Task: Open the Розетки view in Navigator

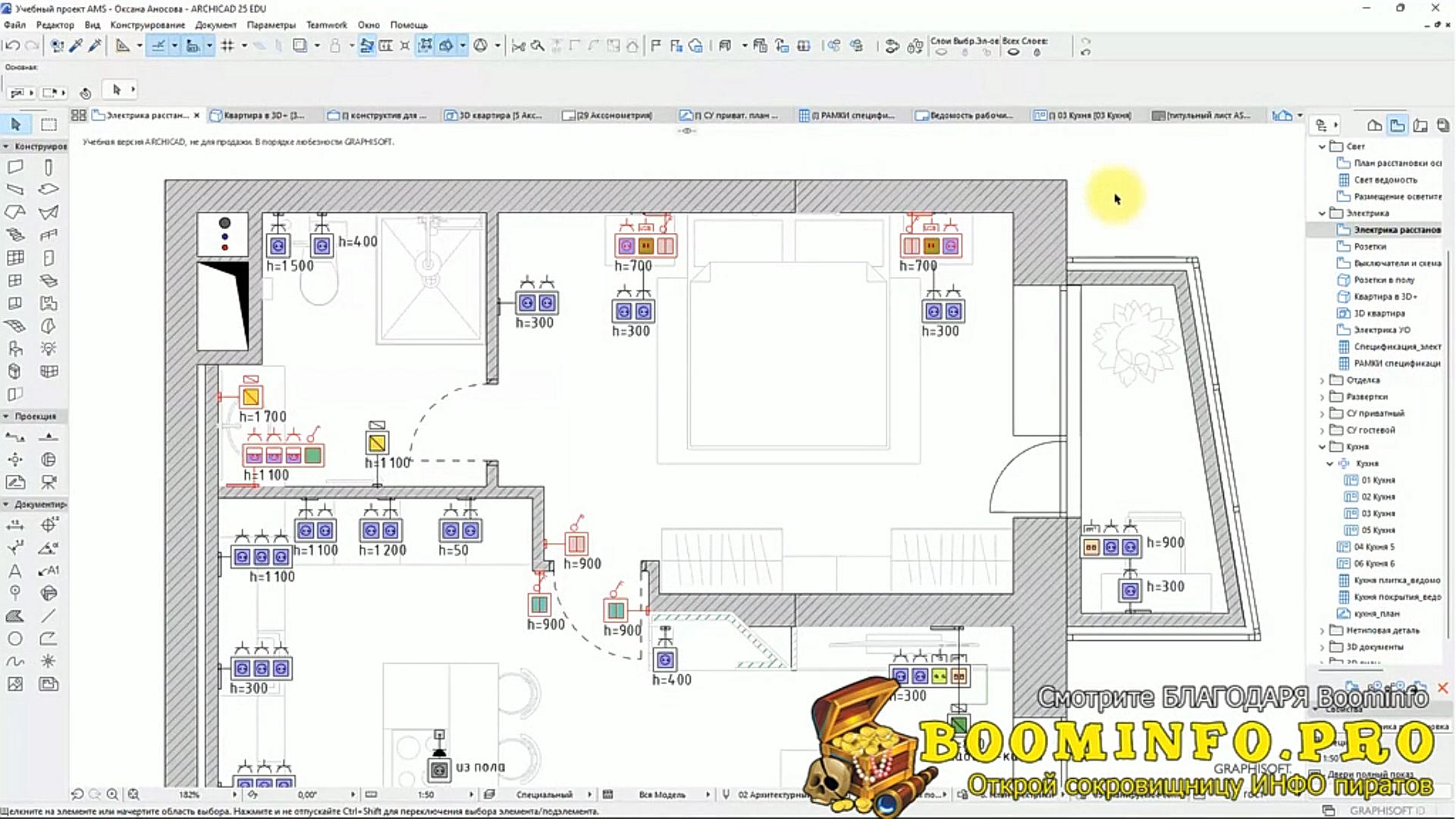Action: [x=1370, y=246]
